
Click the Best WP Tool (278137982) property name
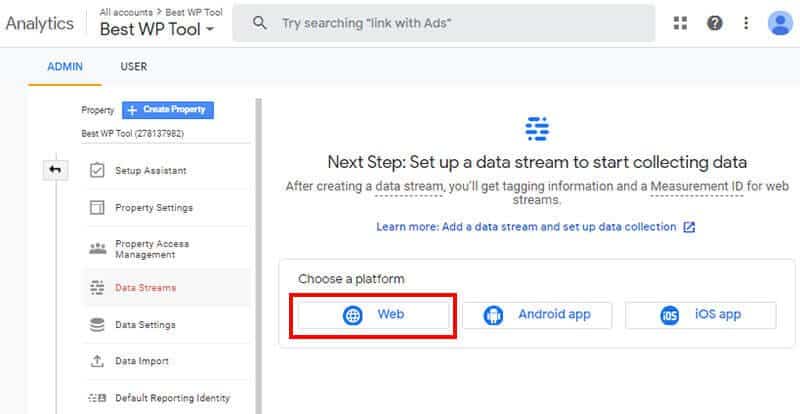[x=133, y=134]
